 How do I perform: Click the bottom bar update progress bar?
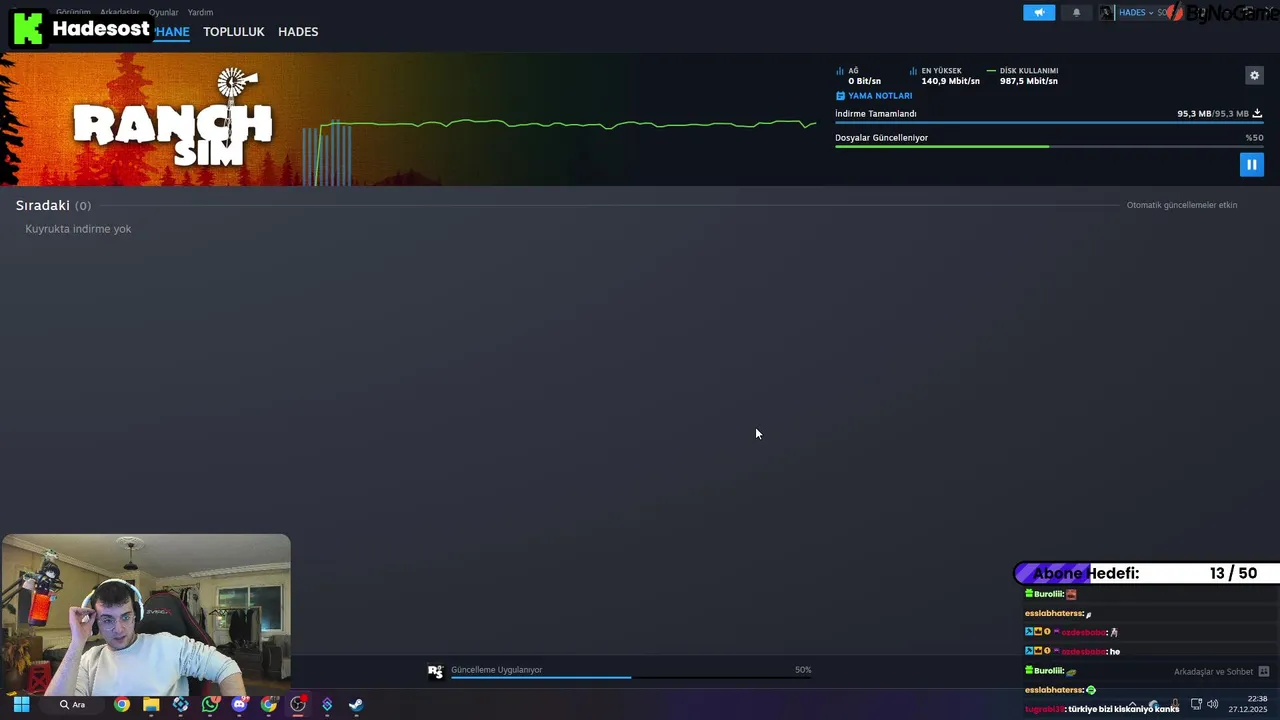point(631,678)
